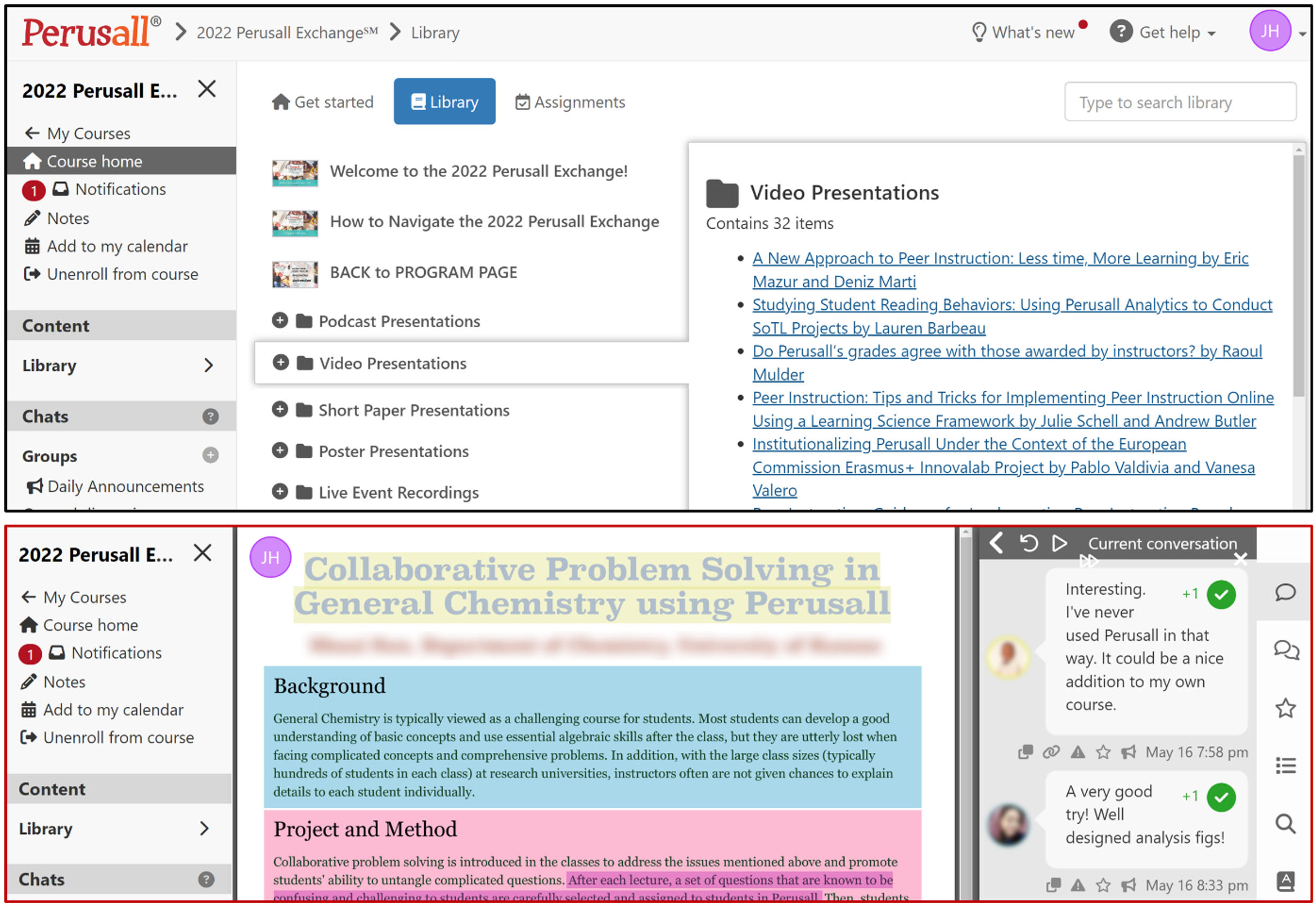Screen dimensions: 1316x908
Task: Open the list view icon in right rail
Action: tap(1285, 766)
